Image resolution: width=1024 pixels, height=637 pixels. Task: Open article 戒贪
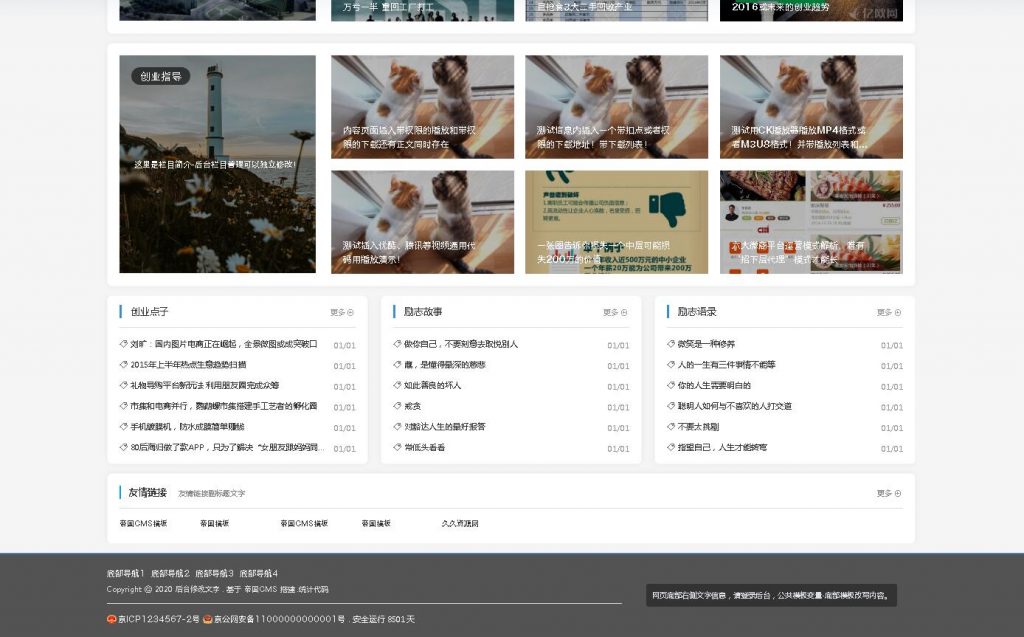(412, 406)
